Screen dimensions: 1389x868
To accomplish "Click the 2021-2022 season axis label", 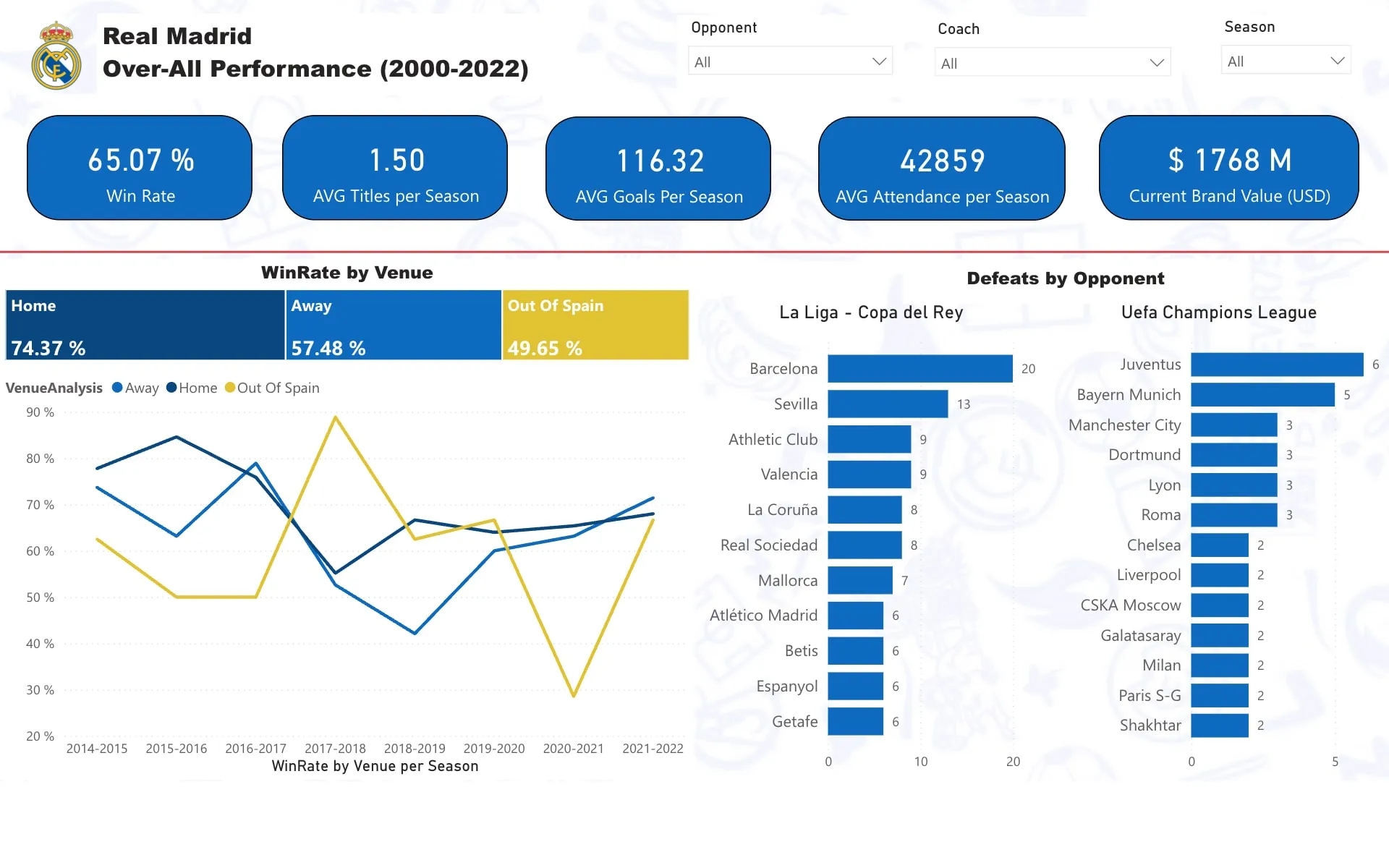I will coord(653,749).
